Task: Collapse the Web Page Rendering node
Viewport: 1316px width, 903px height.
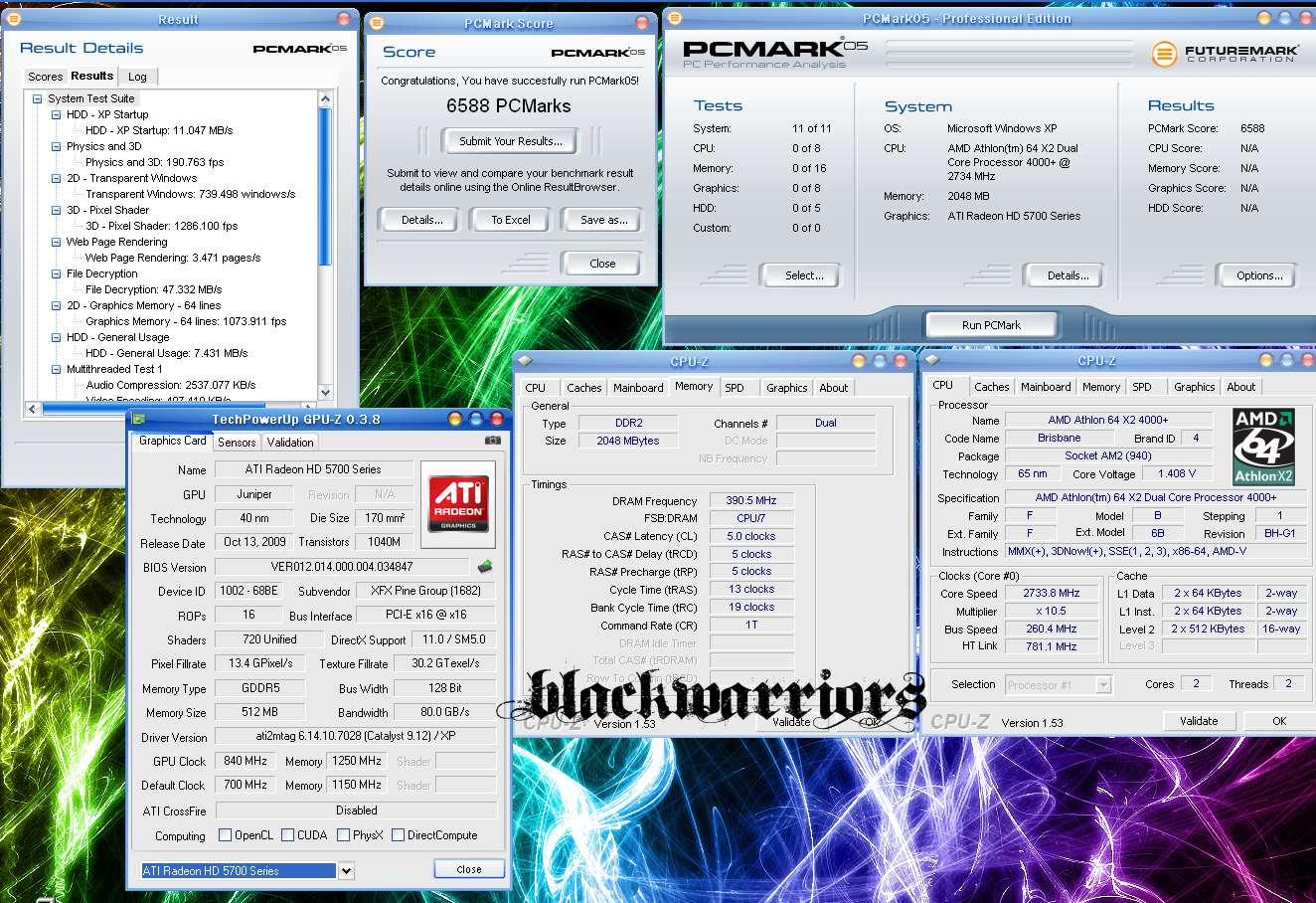Action: tap(57, 242)
